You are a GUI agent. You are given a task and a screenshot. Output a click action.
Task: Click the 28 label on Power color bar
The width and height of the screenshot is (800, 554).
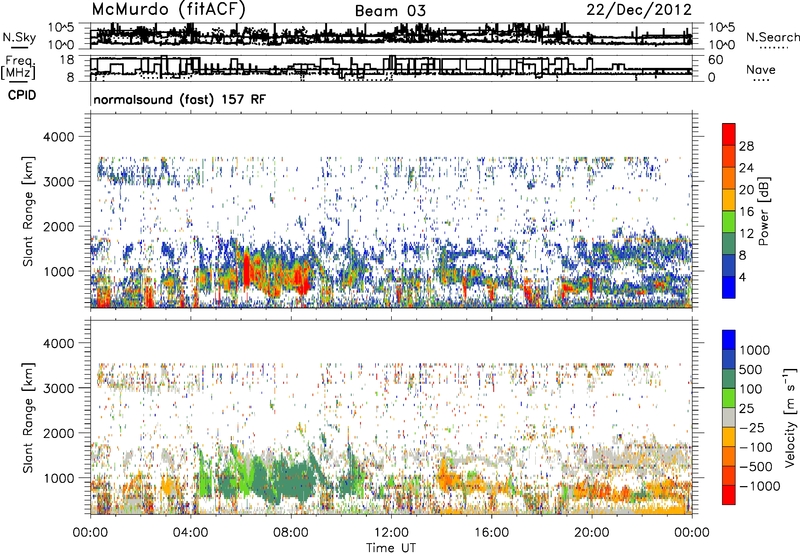click(x=746, y=146)
